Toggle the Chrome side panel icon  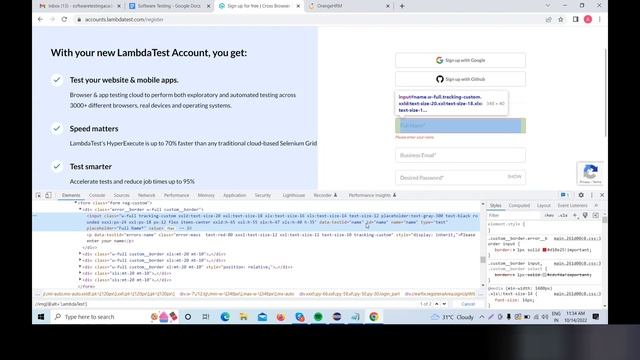coord(576,19)
